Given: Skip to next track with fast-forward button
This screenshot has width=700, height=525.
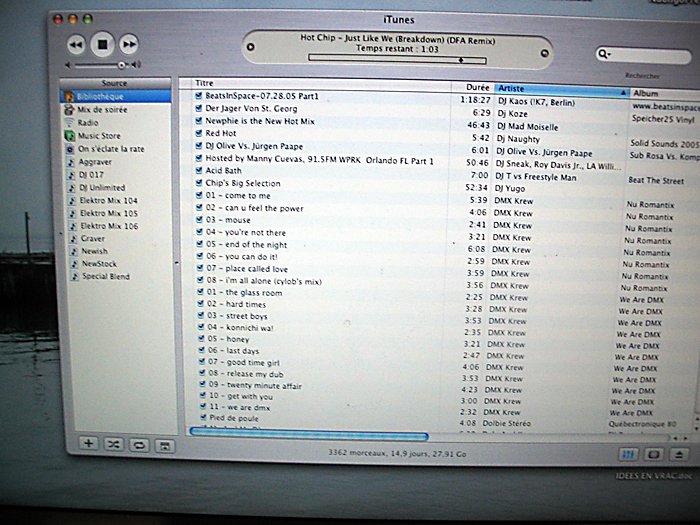Looking at the screenshot, I should tap(129, 44).
